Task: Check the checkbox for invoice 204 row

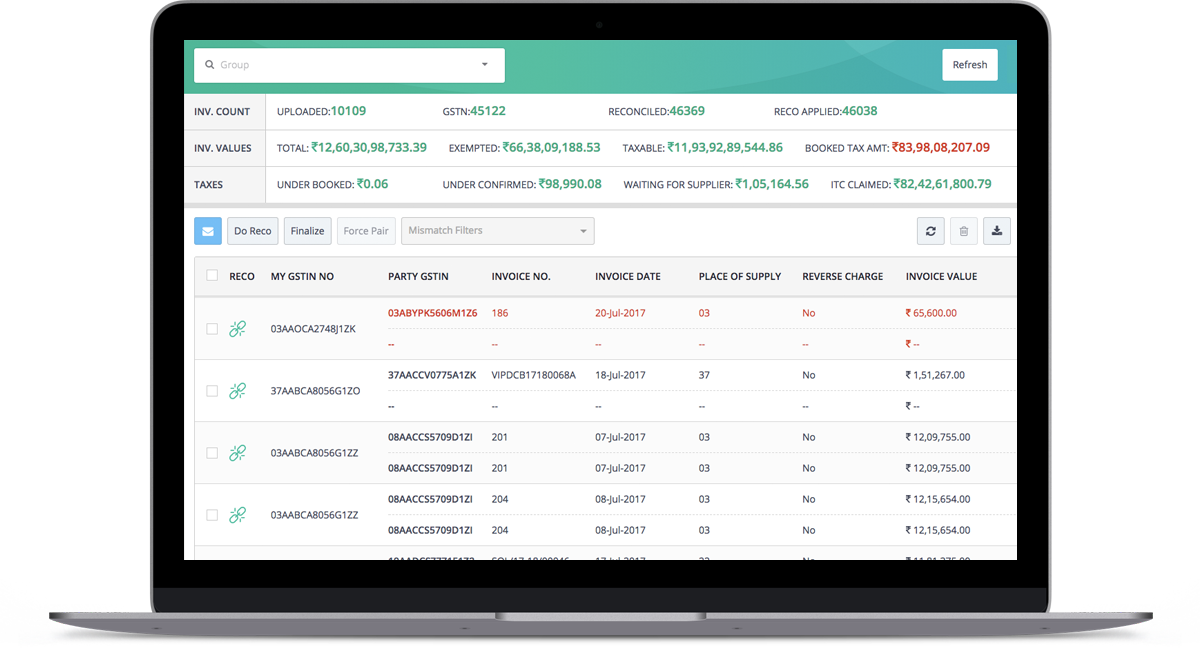Action: click(212, 515)
